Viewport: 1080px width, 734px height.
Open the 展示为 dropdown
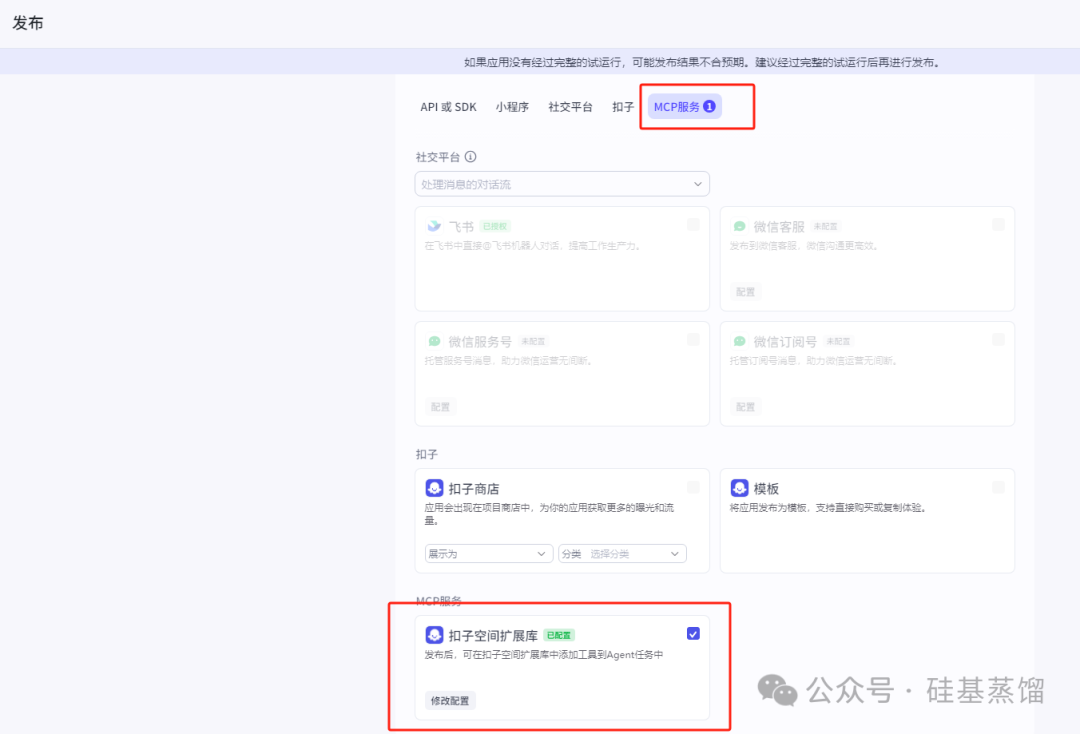pos(488,554)
